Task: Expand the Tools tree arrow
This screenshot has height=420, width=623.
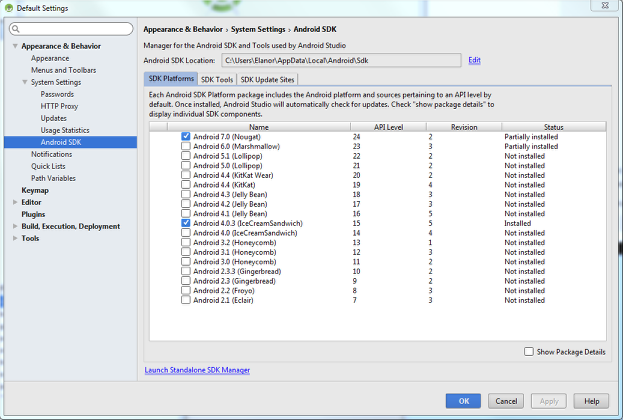Action: click(15, 238)
